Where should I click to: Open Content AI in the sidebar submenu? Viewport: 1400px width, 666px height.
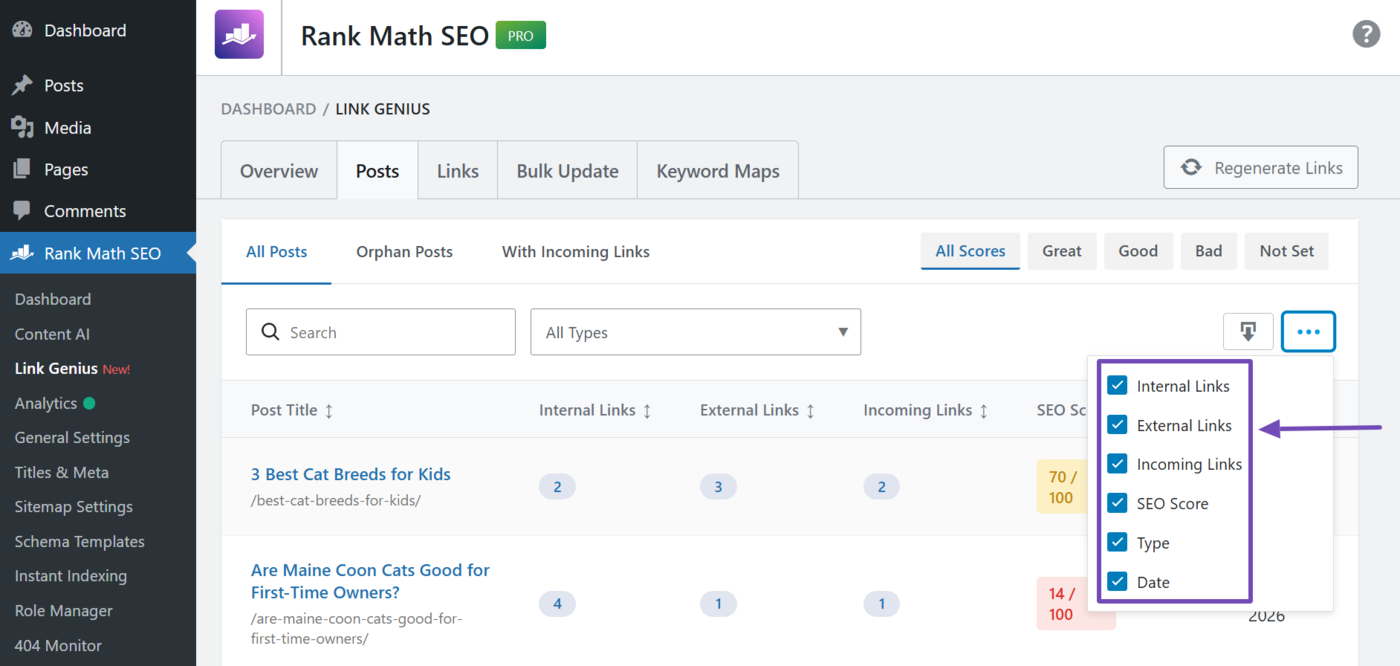click(52, 334)
